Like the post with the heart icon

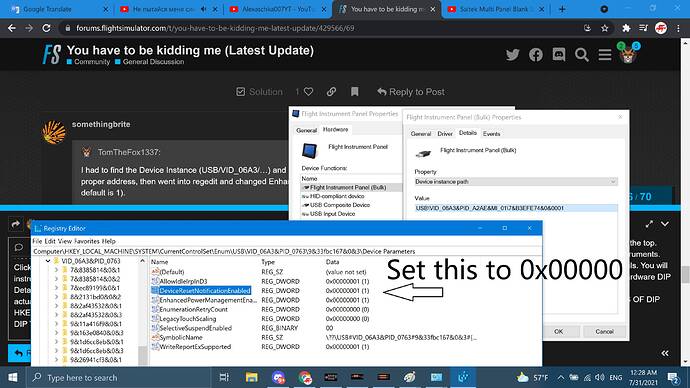pyautogui.click(x=308, y=92)
